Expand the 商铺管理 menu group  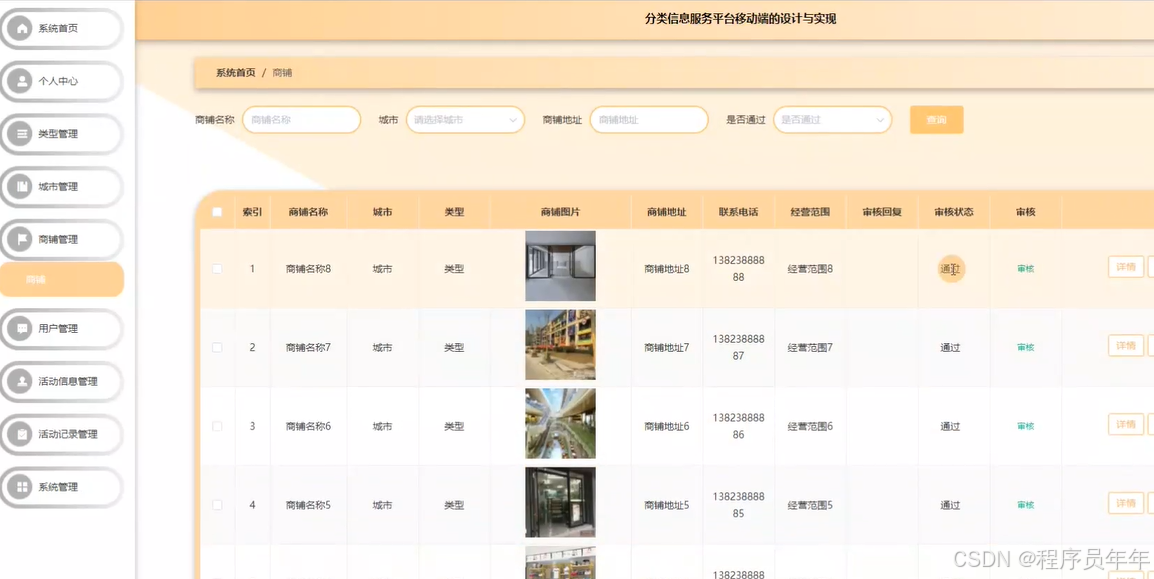[63, 239]
